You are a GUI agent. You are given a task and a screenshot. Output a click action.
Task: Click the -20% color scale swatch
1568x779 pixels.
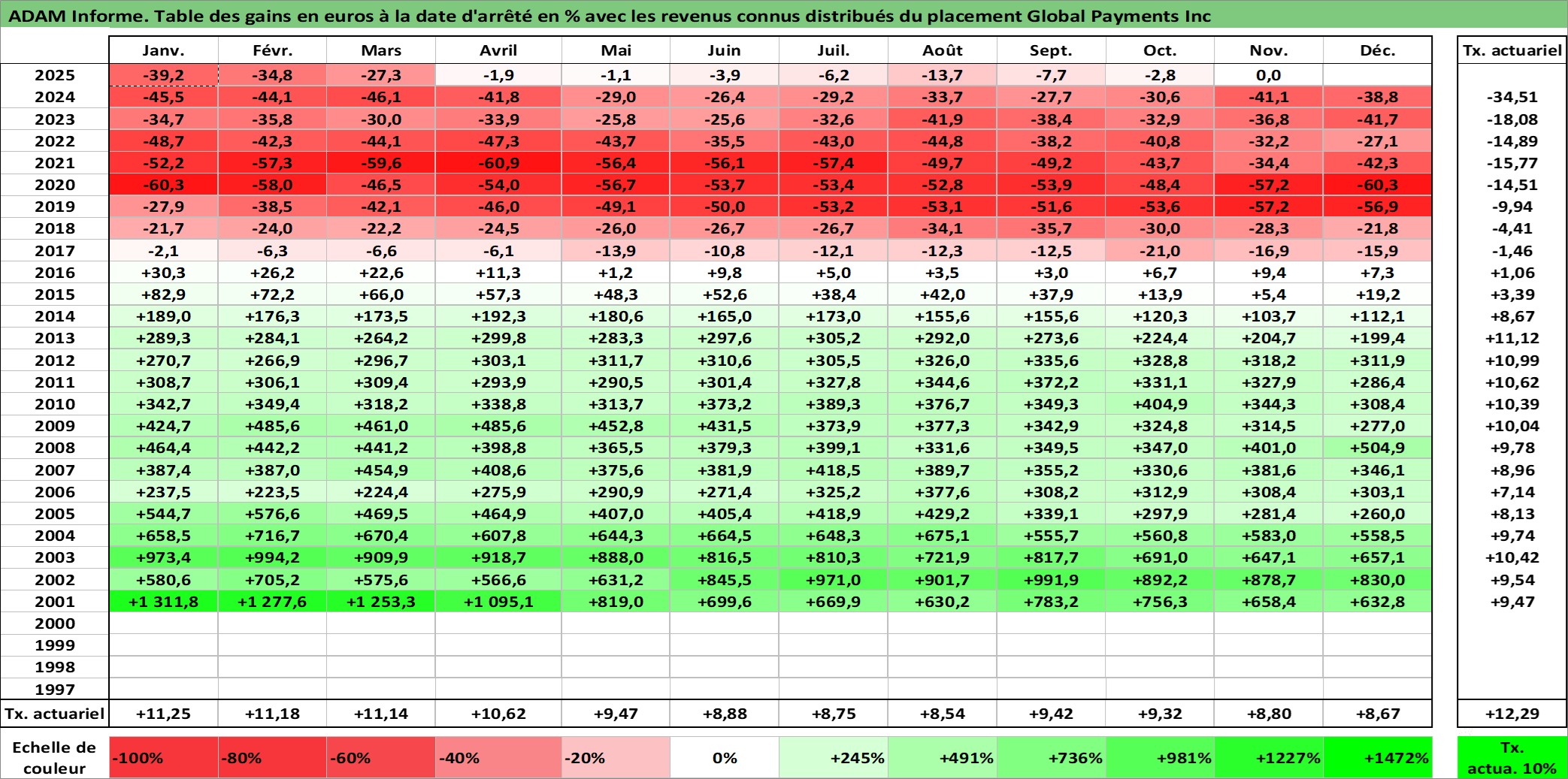616,757
